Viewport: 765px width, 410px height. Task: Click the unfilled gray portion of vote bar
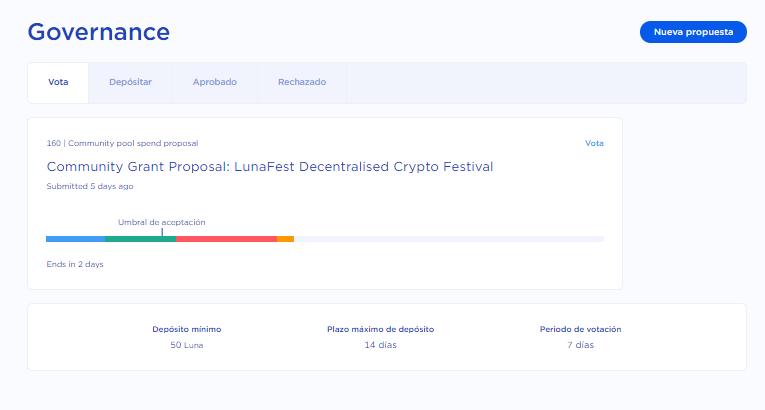click(448, 239)
